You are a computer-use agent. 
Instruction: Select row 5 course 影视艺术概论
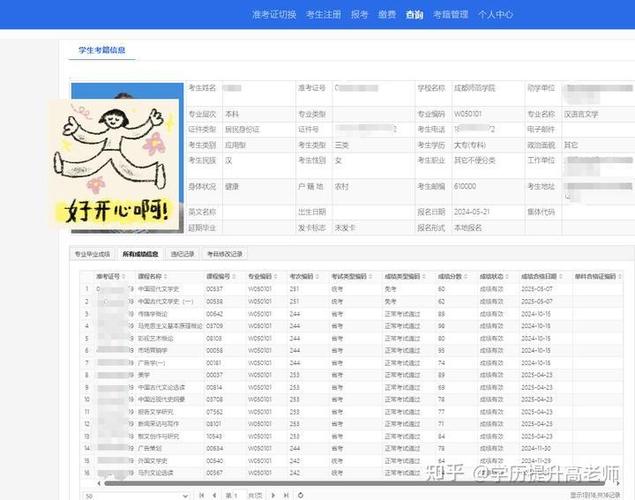(156, 338)
